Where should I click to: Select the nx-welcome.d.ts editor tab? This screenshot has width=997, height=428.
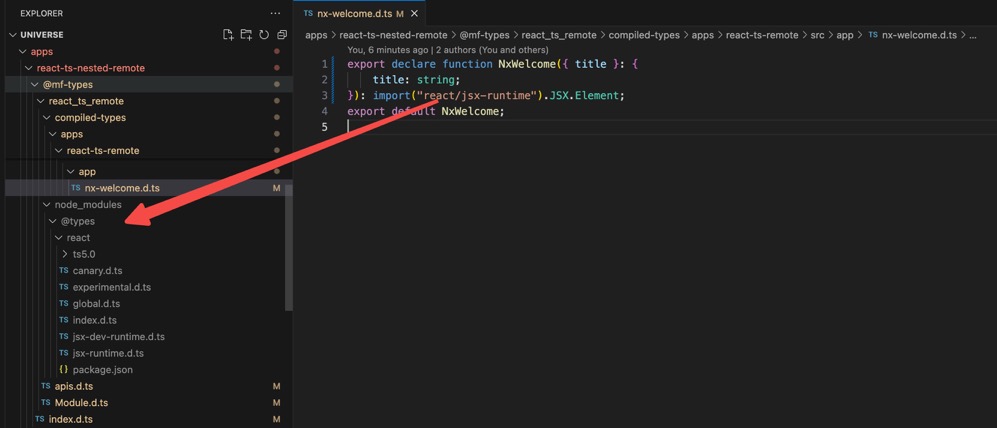coord(353,14)
